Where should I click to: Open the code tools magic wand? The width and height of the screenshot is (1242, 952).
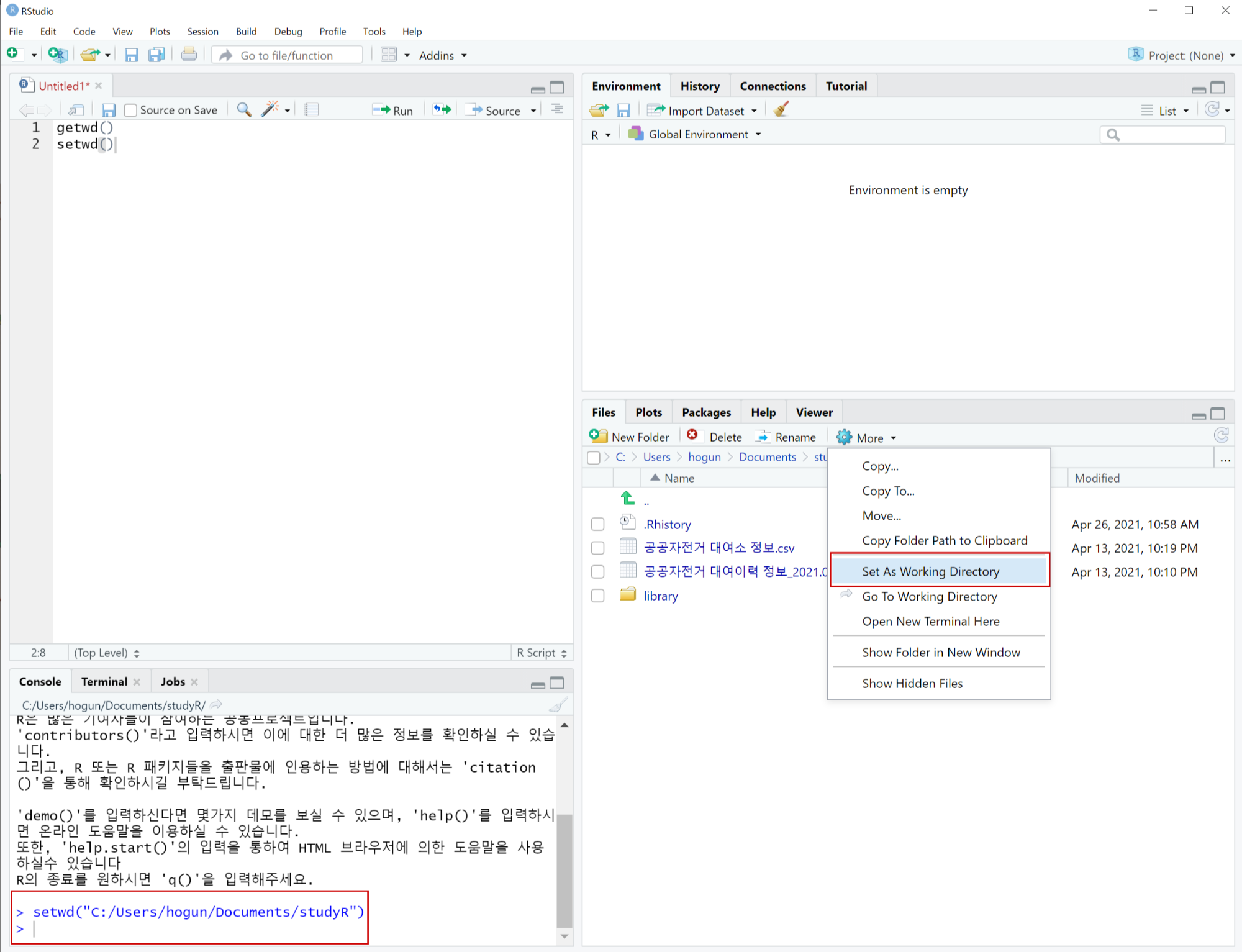[270, 110]
